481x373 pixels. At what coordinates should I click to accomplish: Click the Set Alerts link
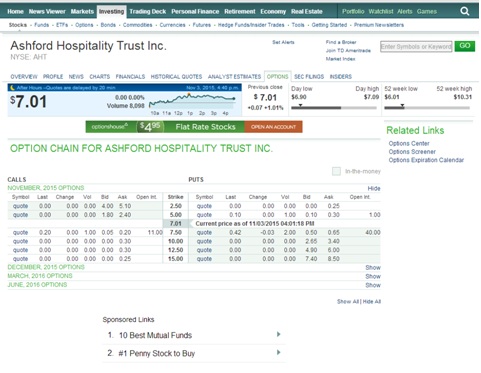pos(283,42)
